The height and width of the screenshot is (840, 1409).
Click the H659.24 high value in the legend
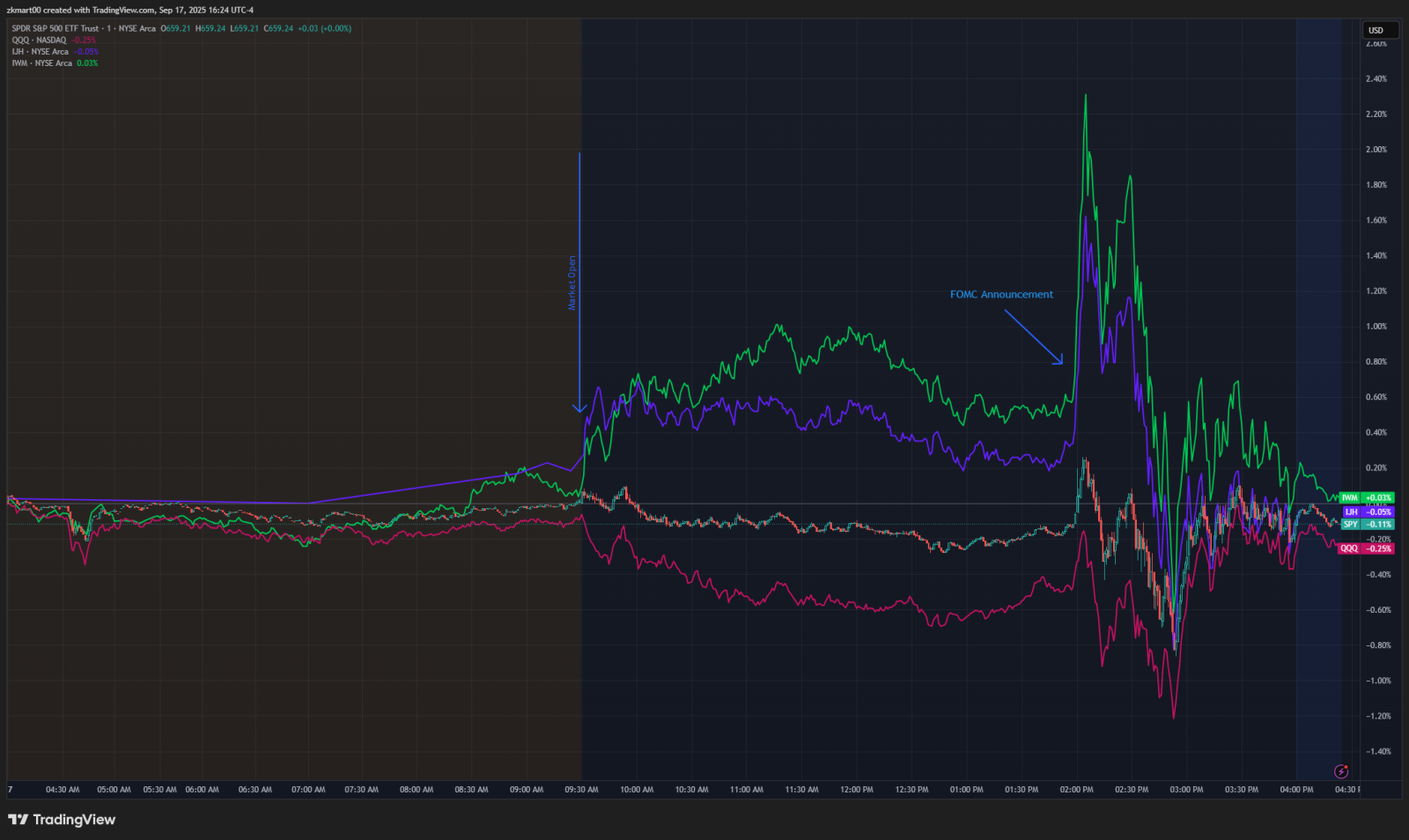point(210,28)
